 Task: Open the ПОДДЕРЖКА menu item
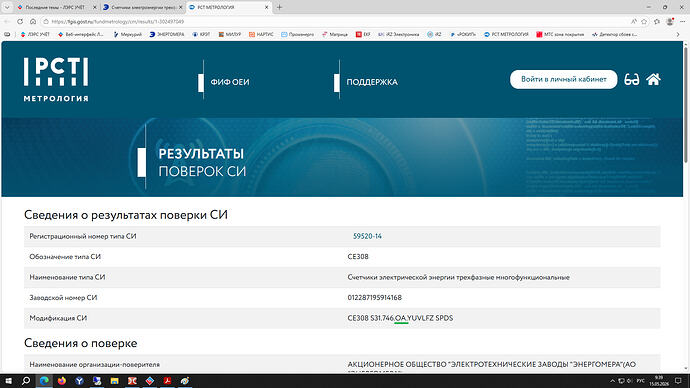[x=372, y=82]
